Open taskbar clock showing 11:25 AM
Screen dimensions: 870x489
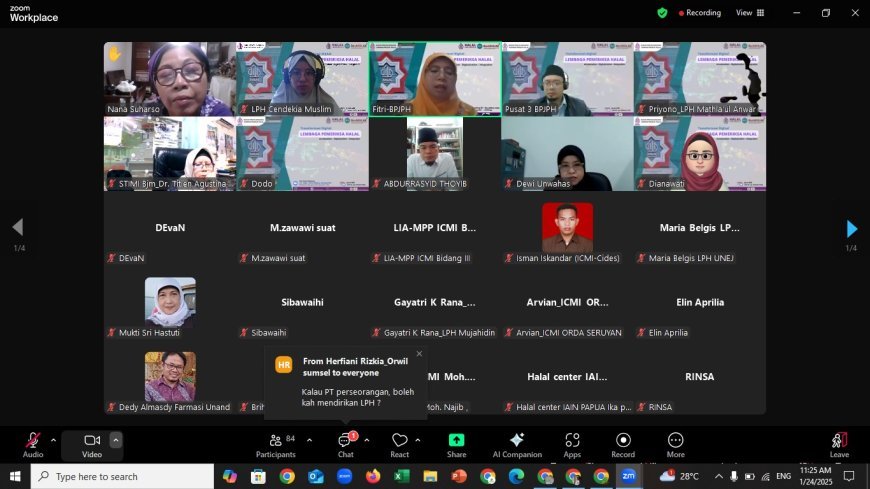click(816, 476)
